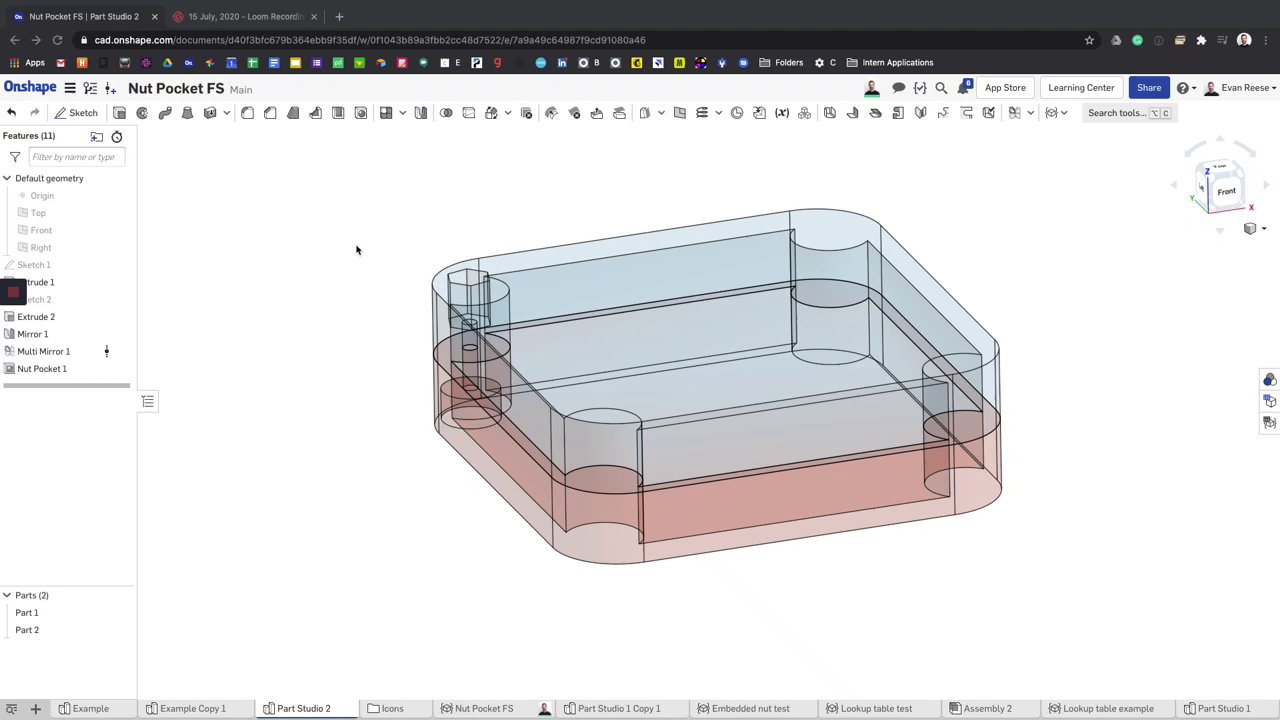Image resolution: width=1280 pixels, height=720 pixels.
Task: Collapse the Default geometry group
Action: [x=7, y=178]
